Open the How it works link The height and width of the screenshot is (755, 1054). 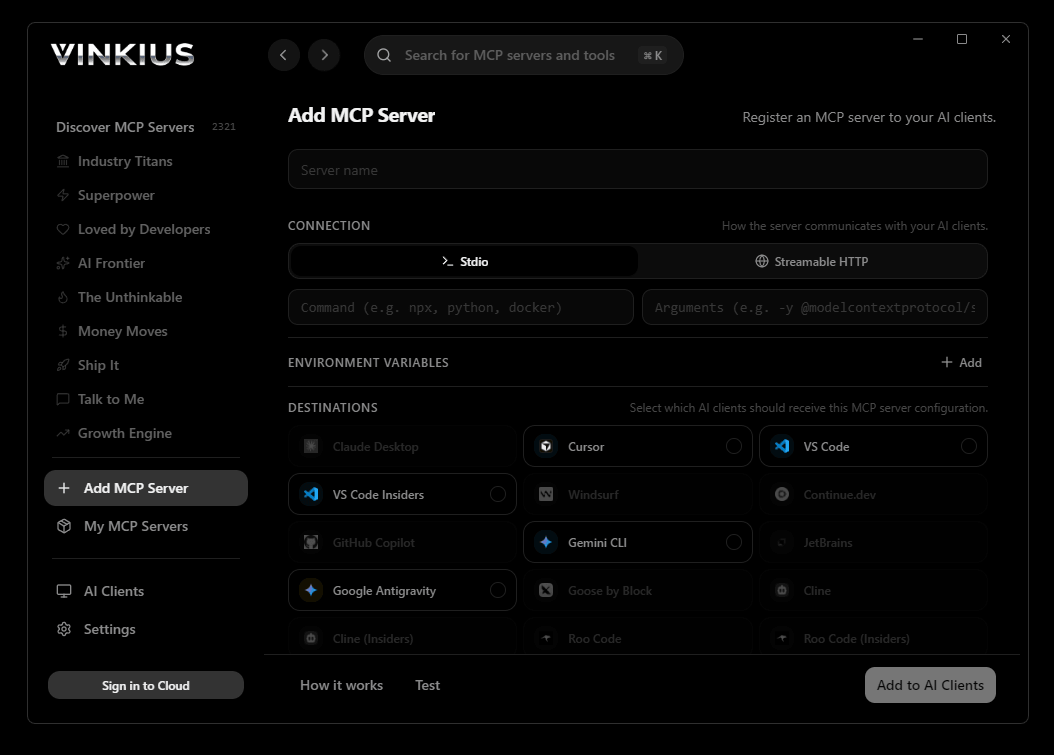341,685
